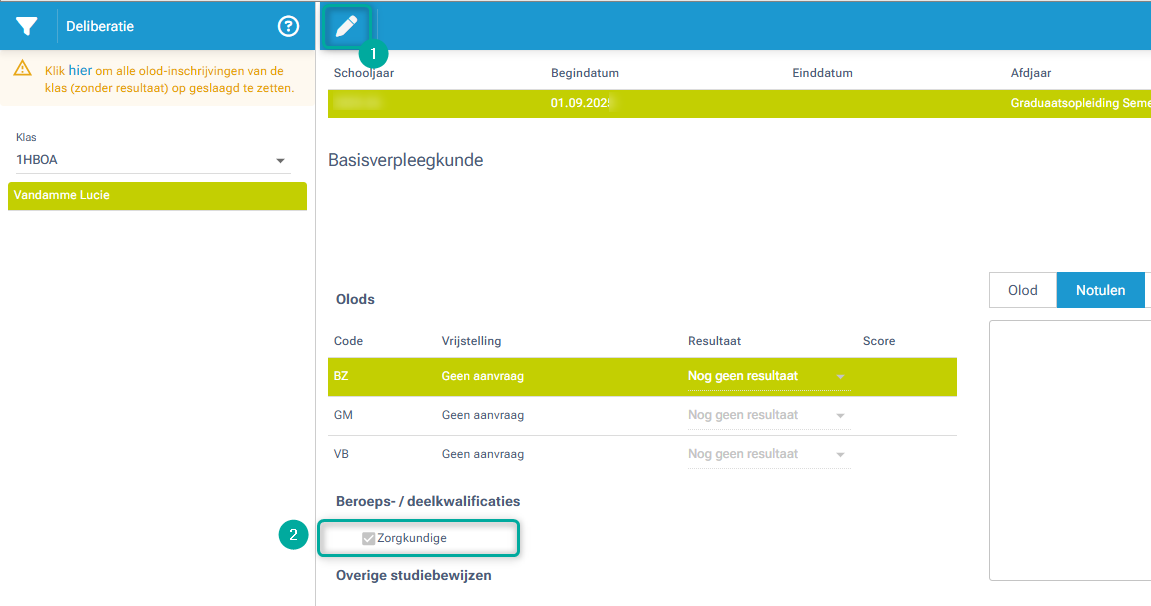Toggle the Zorgkundige checkbox
Screen dimensions: 1151x606
(368, 538)
